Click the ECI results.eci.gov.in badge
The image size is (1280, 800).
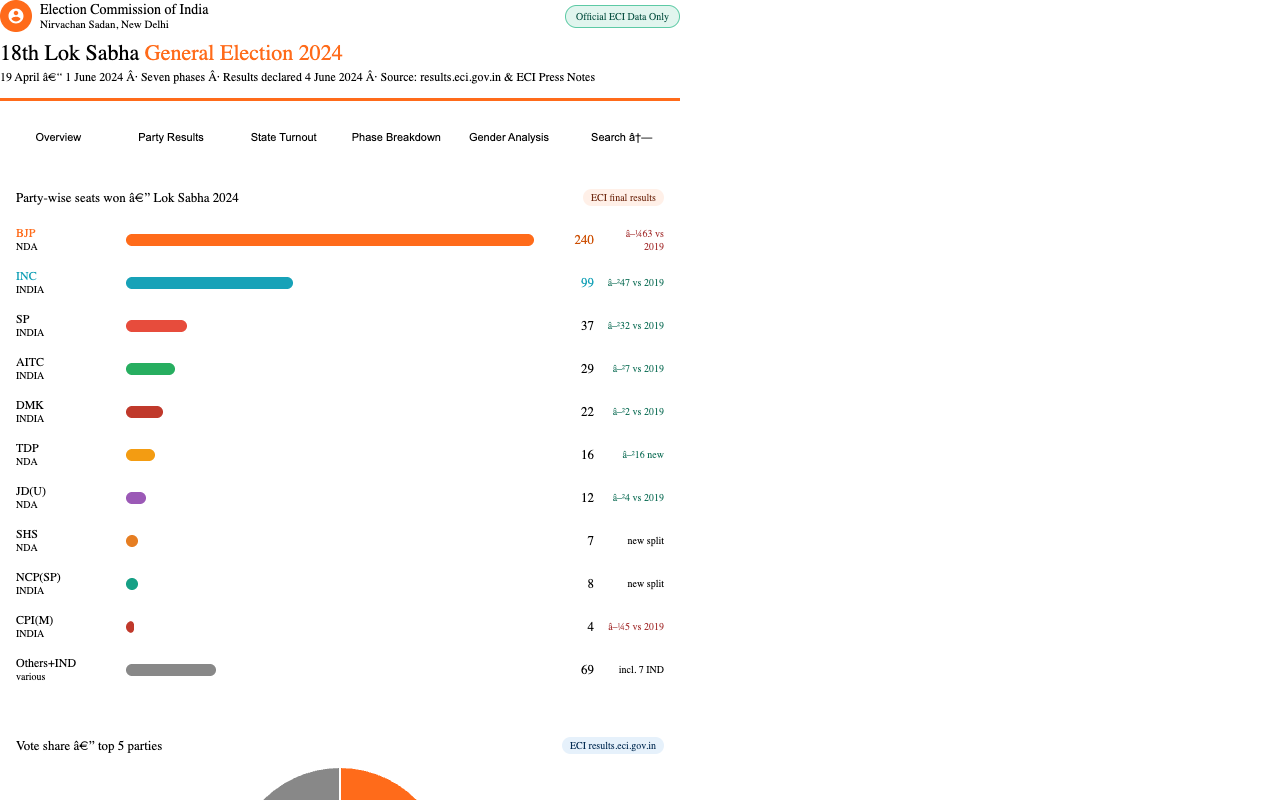click(613, 746)
